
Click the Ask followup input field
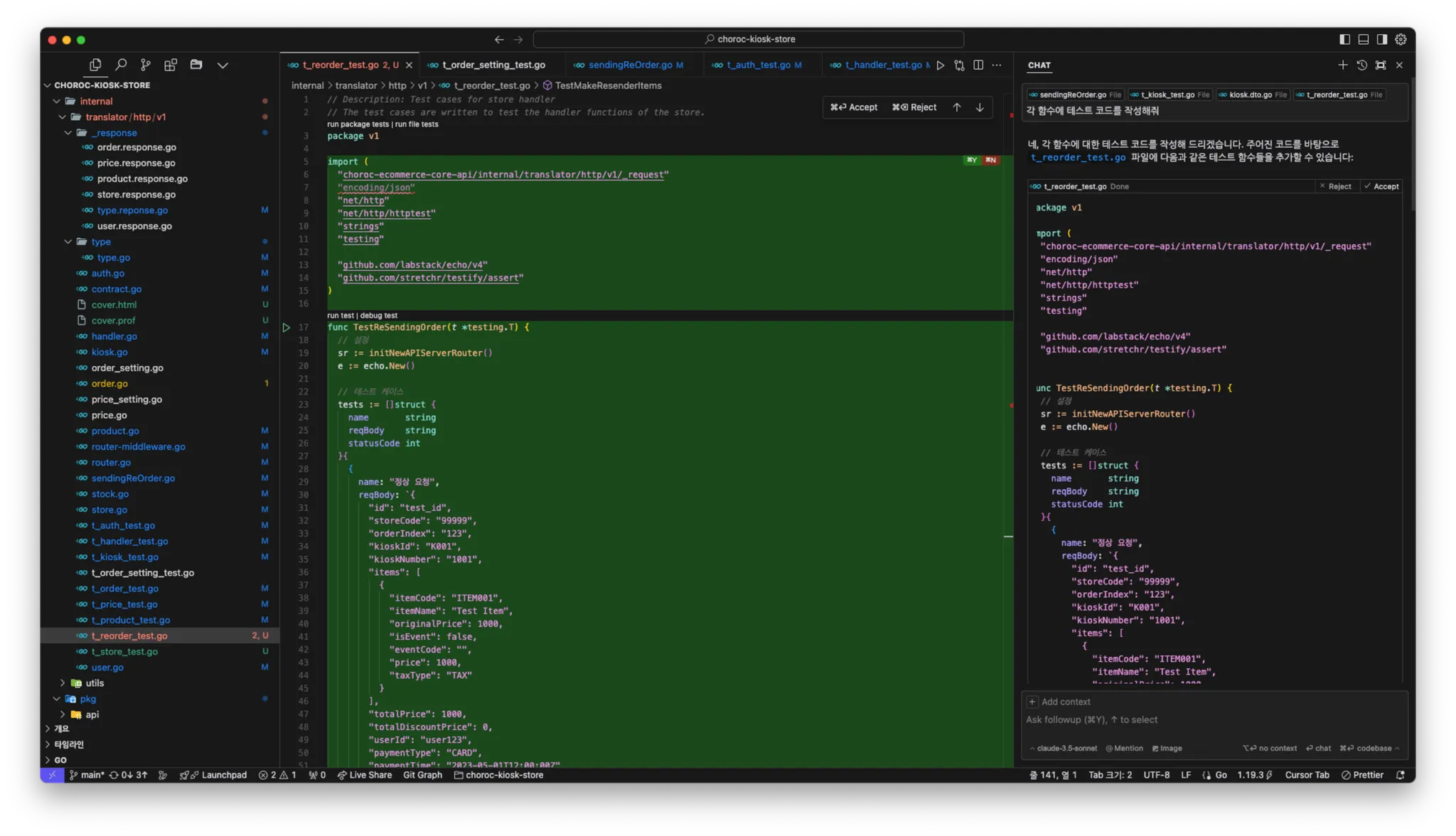1214,719
